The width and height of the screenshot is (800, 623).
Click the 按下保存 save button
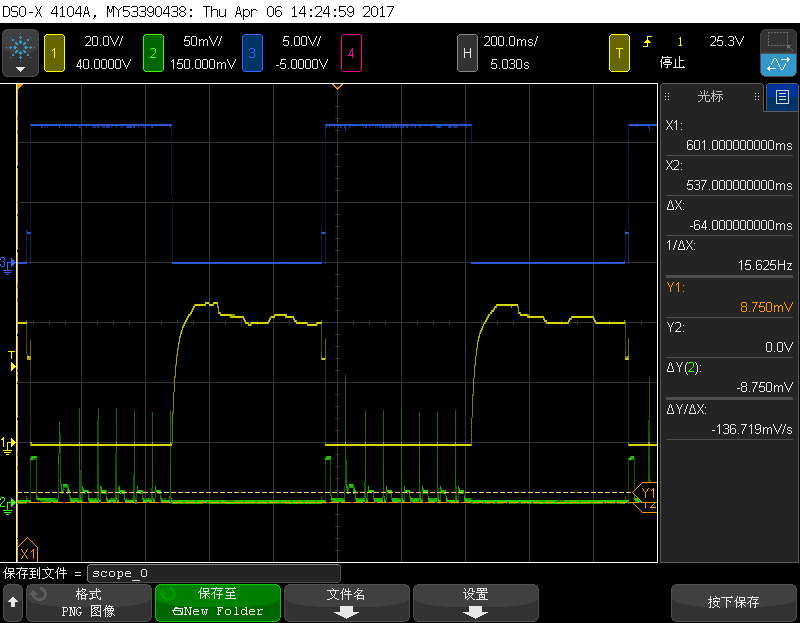(x=734, y=603)
